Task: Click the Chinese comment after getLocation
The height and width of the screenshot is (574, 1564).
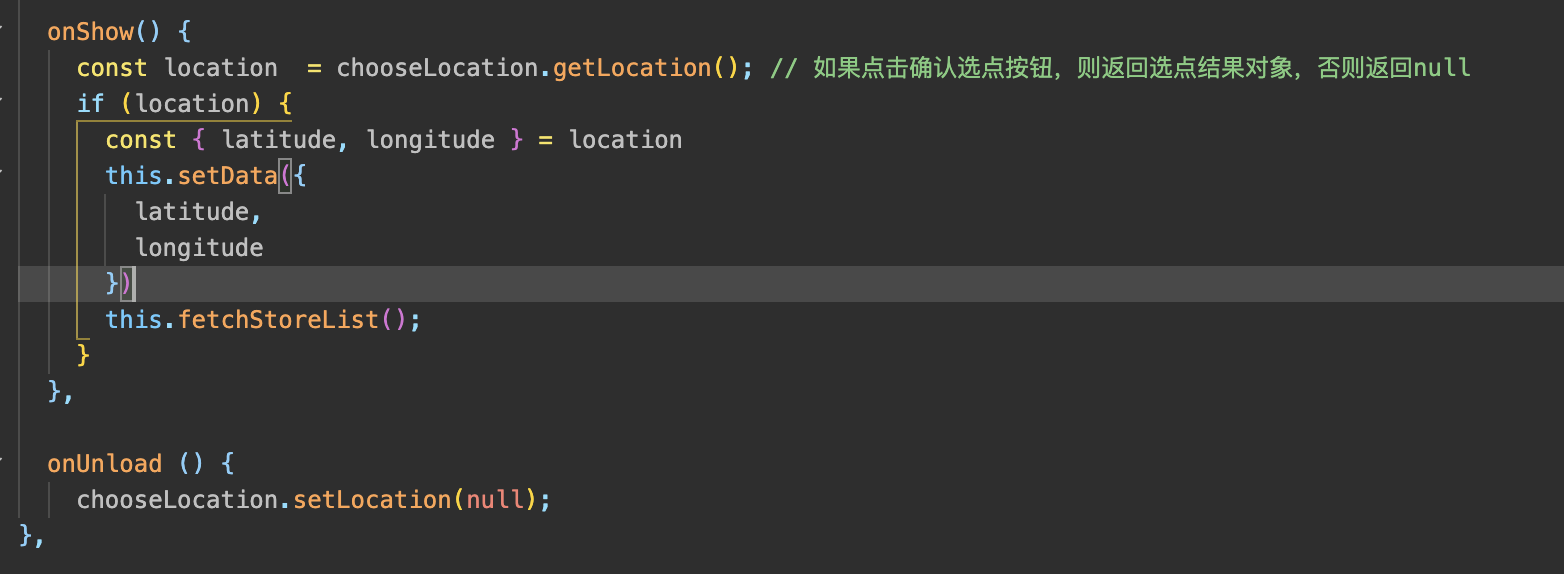Action: point(1120,68)
